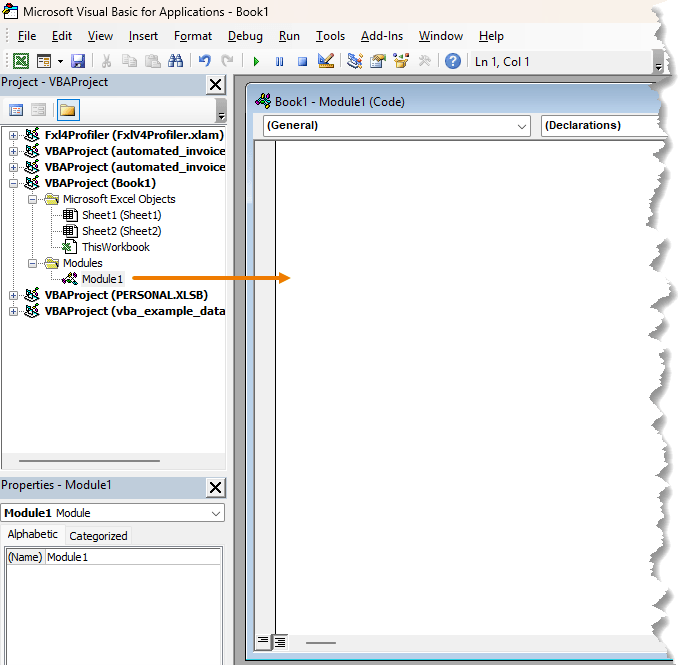Open the Run menu
The width and height of the screenshot is (678, 665).
289,36
